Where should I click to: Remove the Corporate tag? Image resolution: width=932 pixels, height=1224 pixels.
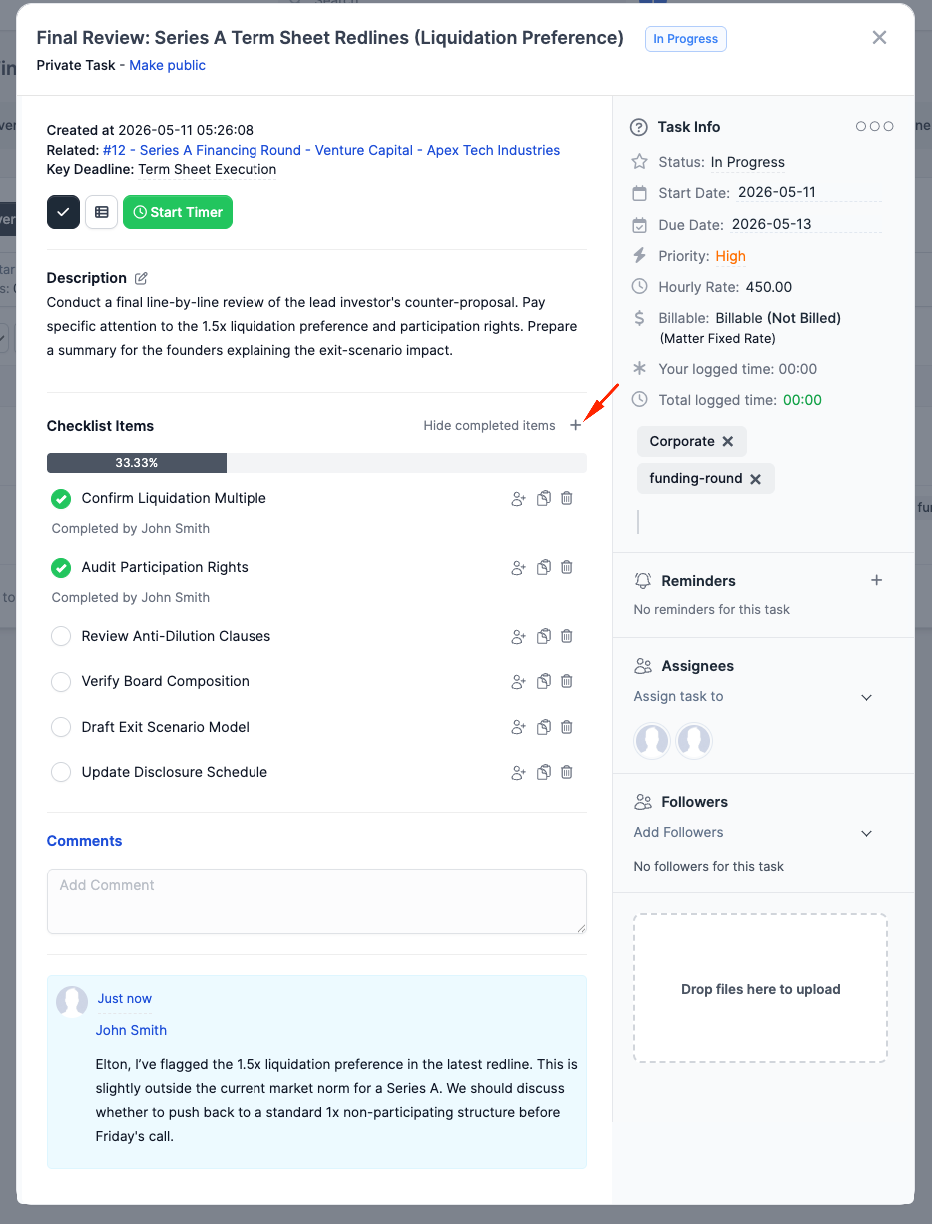pos(727,441)
